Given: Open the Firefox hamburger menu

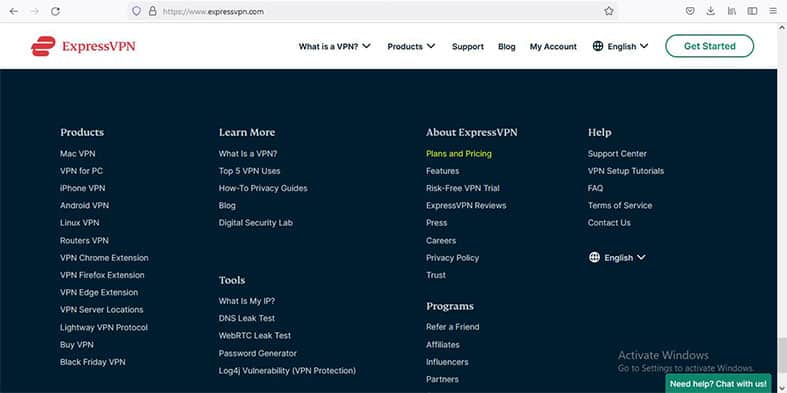Looking at the screenshot, I should coord(773,11).
